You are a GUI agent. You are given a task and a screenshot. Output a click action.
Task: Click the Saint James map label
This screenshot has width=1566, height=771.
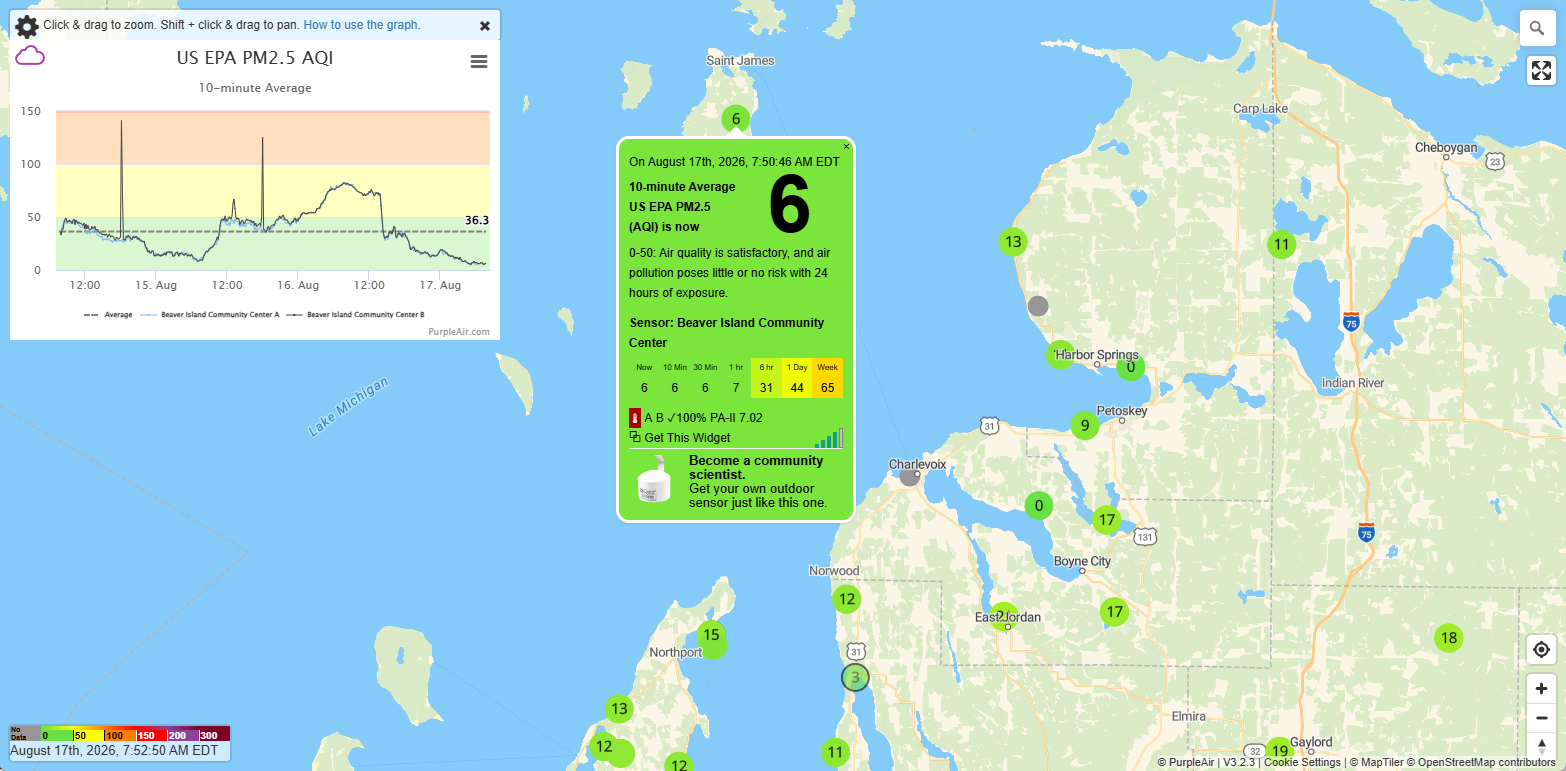pyautogui.click(x=740, y=61)
